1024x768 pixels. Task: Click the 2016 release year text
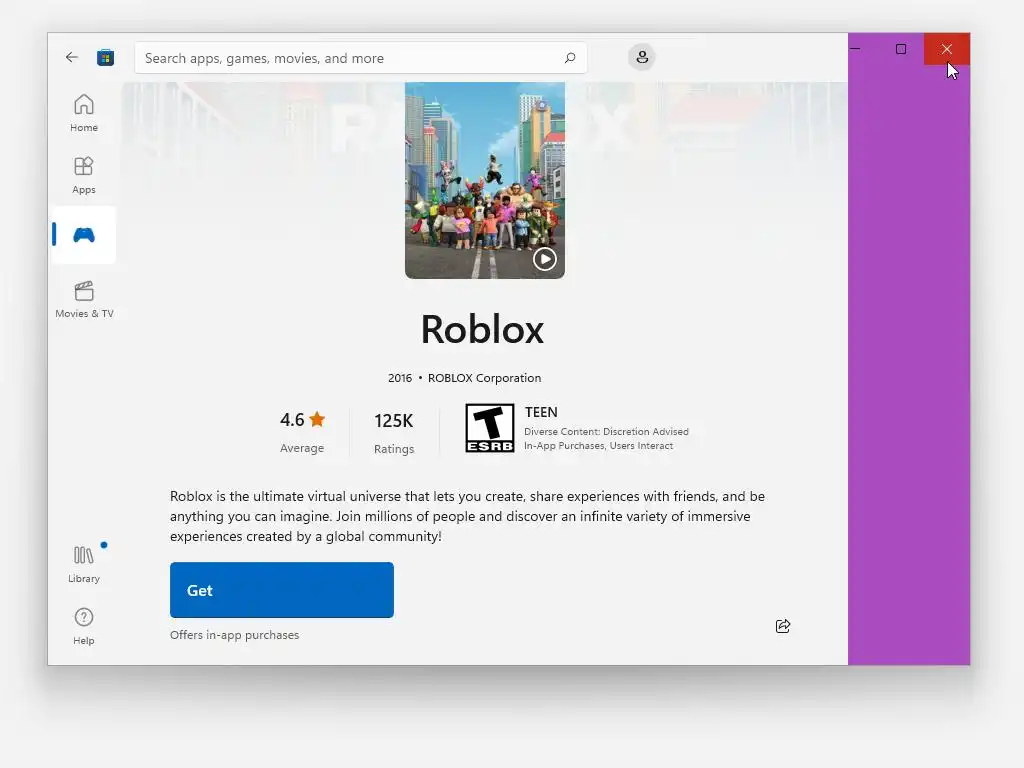pyautogui.click(x=400, y=378)
